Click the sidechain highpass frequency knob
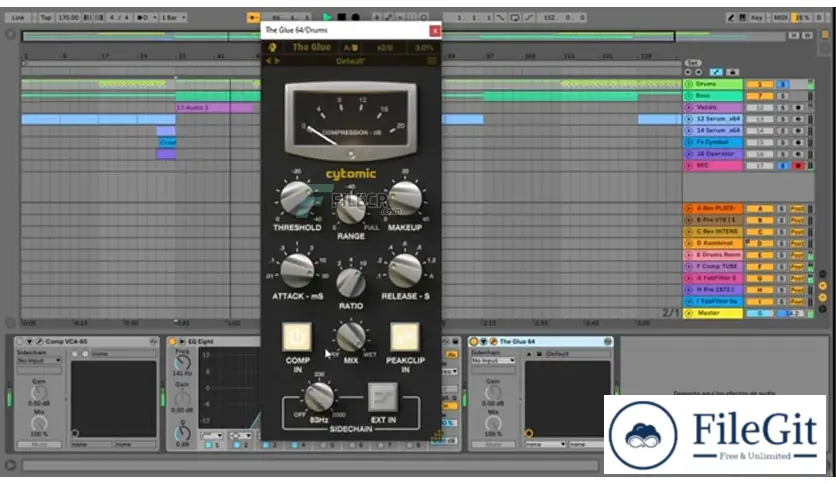Viewport: 836px width, 484px height. 319,397
